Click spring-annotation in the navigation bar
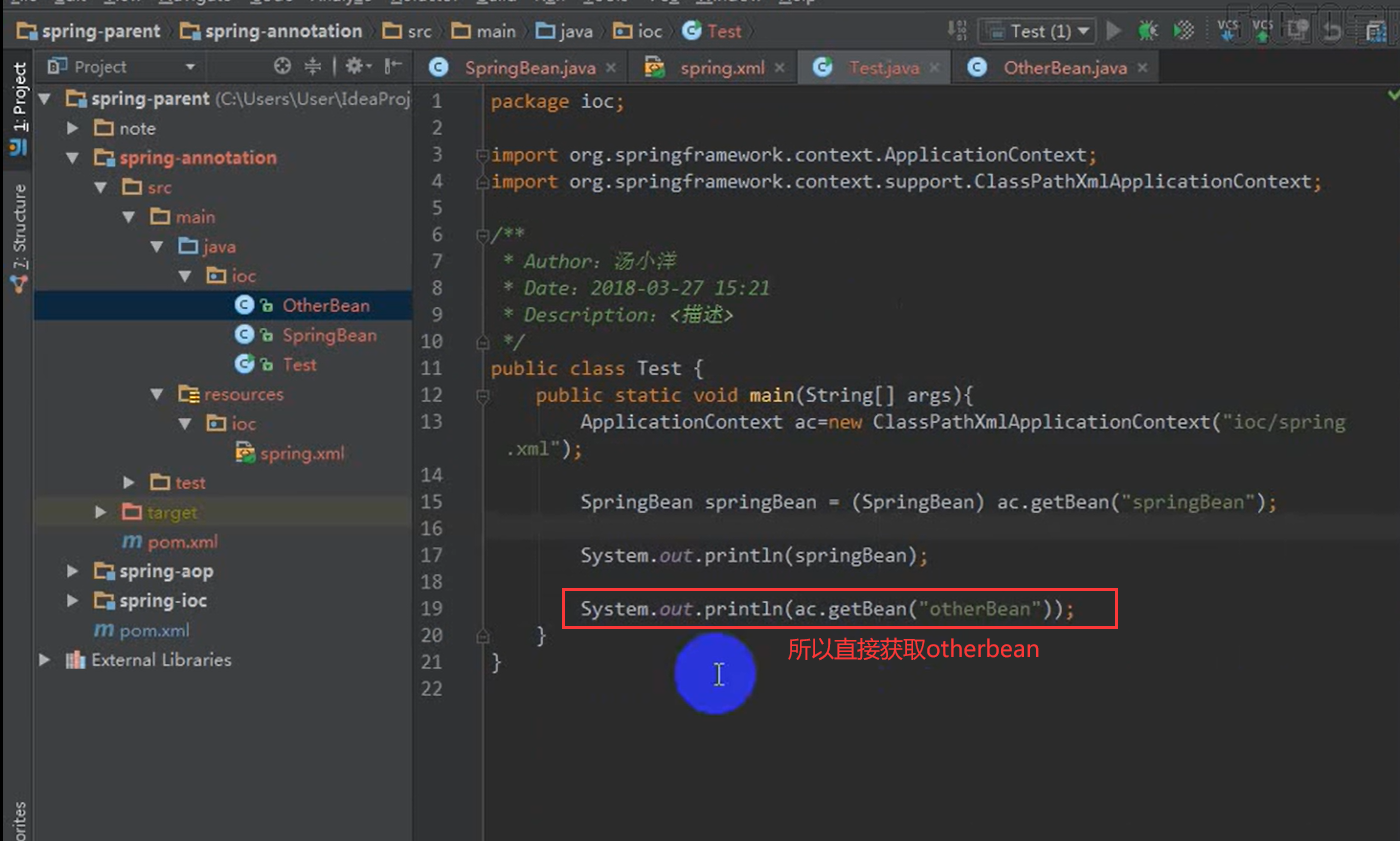This screenshot has width=1400, height=841. click(271, 31)
